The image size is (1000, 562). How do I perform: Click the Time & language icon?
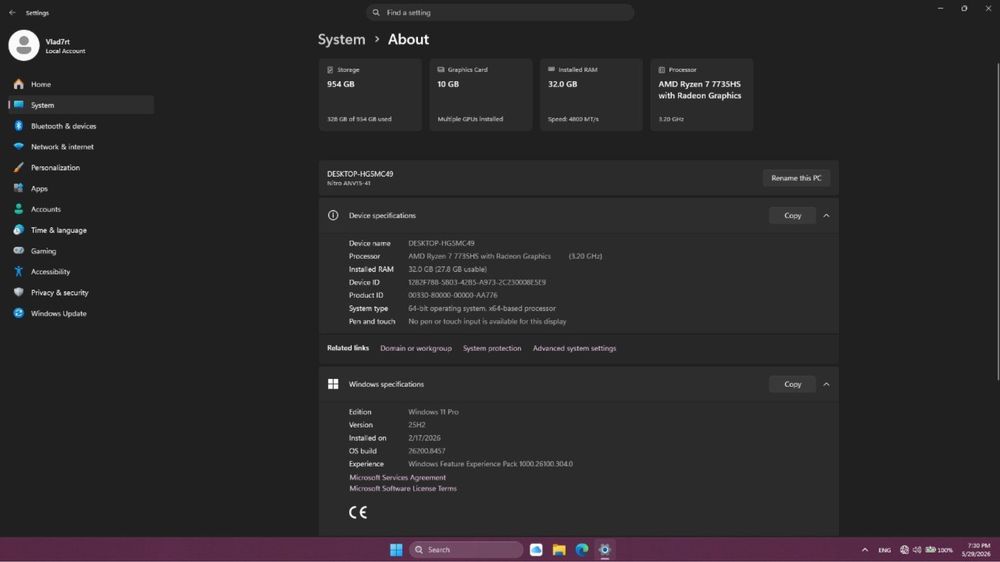18,230
